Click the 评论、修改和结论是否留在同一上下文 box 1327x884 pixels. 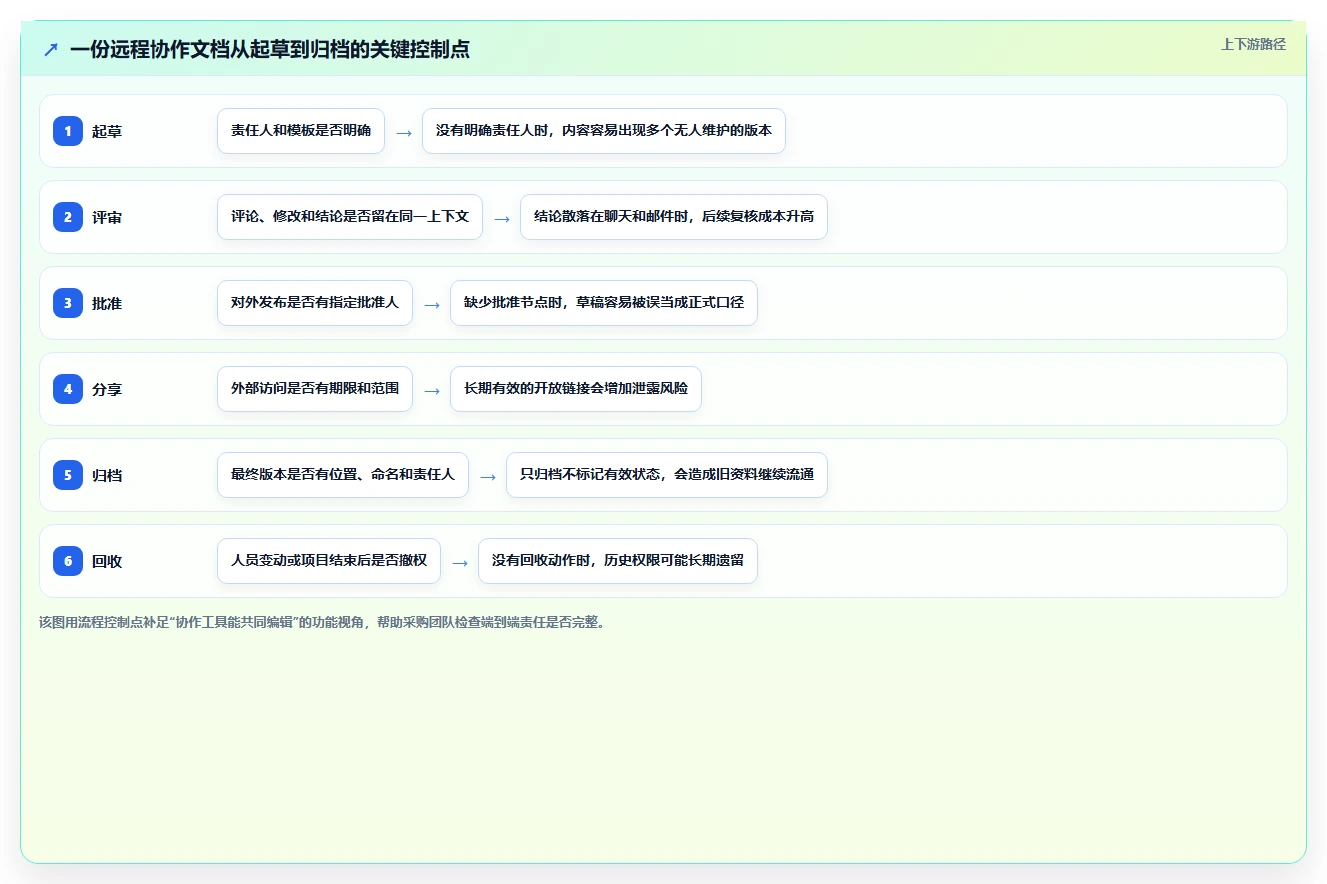(350, 217)
